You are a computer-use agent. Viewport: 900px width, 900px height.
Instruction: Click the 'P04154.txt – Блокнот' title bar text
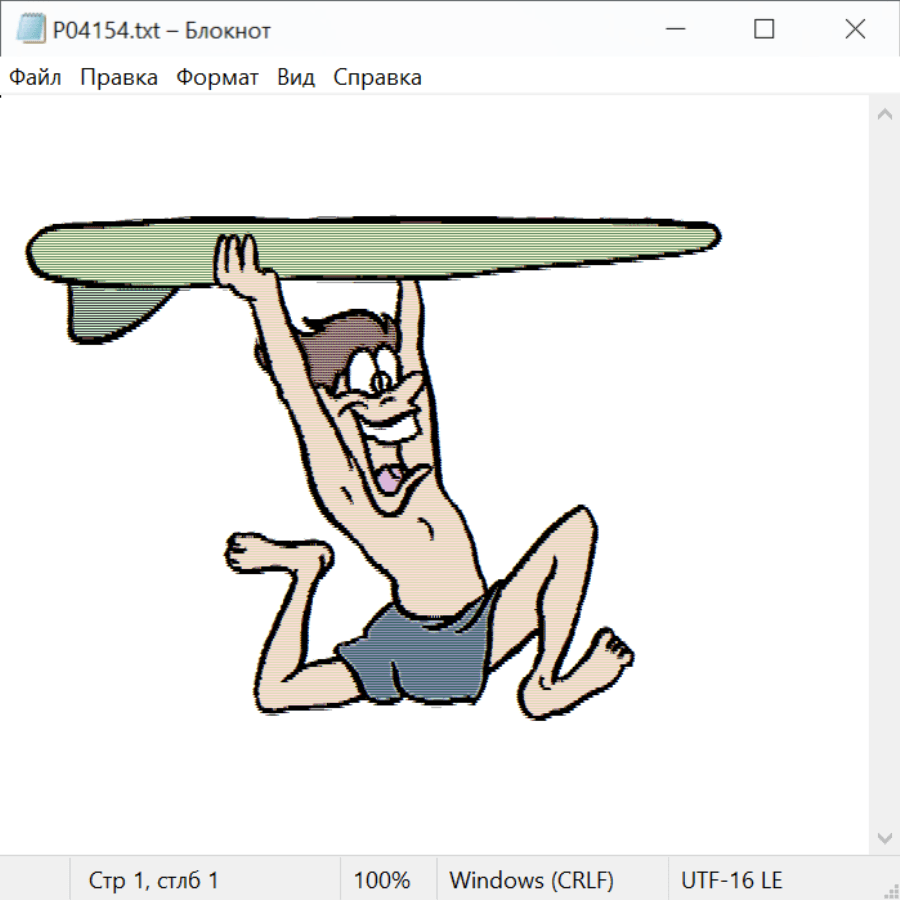pos(162,30)
